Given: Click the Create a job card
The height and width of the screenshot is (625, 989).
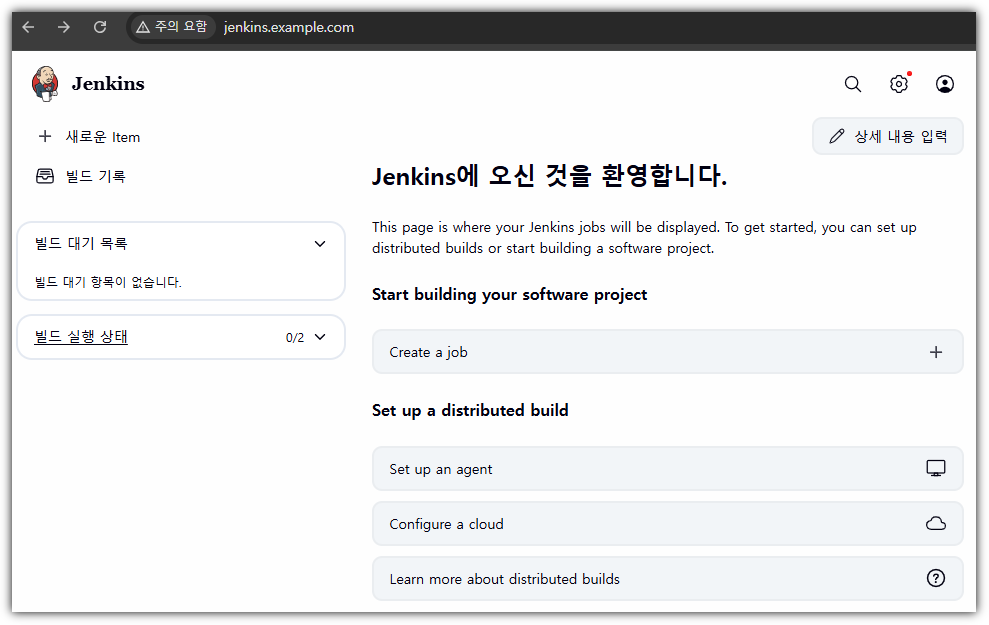Looking at the screenshot, I should [667, 352].
